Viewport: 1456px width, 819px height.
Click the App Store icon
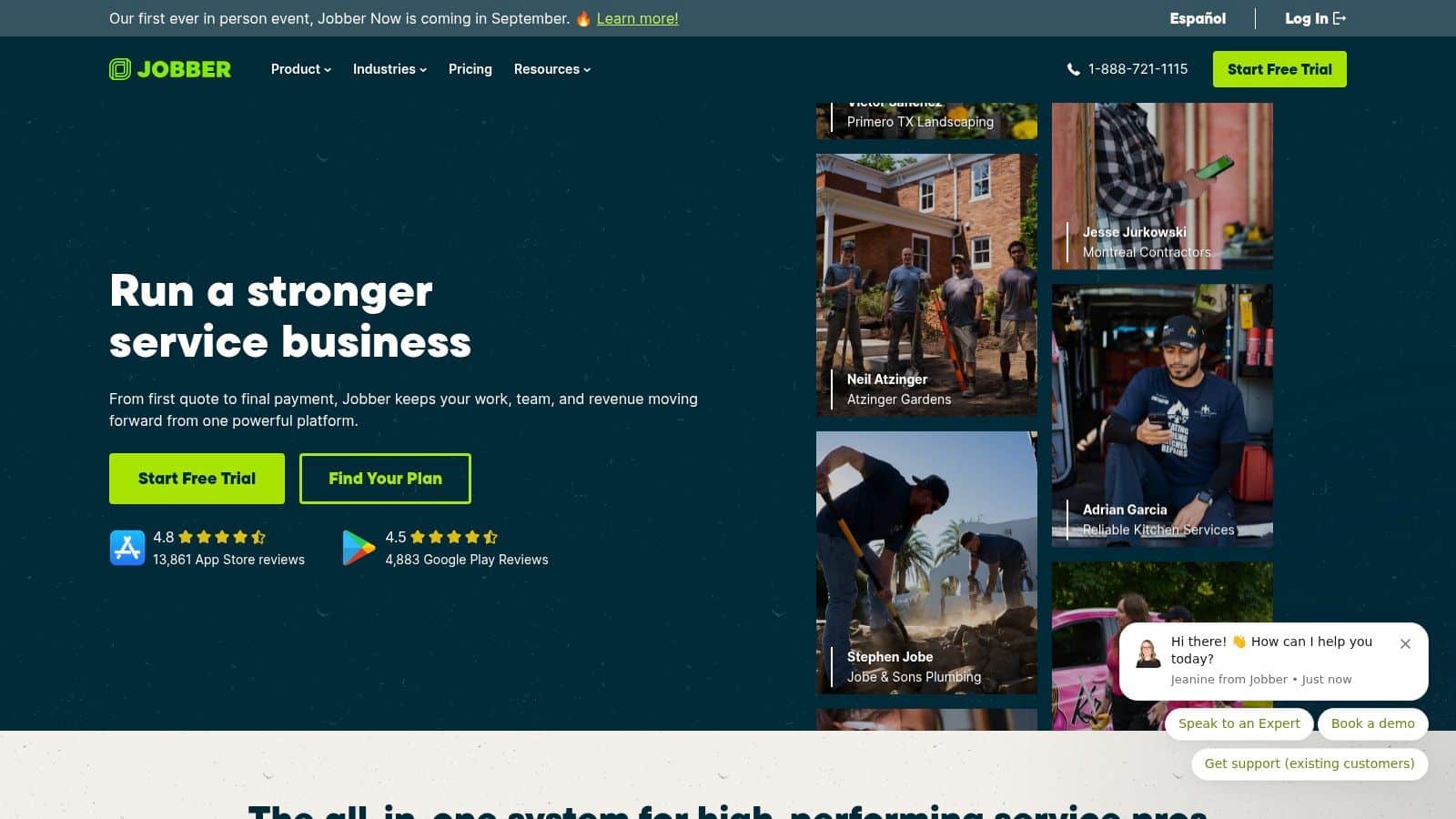tap(127, 548)
